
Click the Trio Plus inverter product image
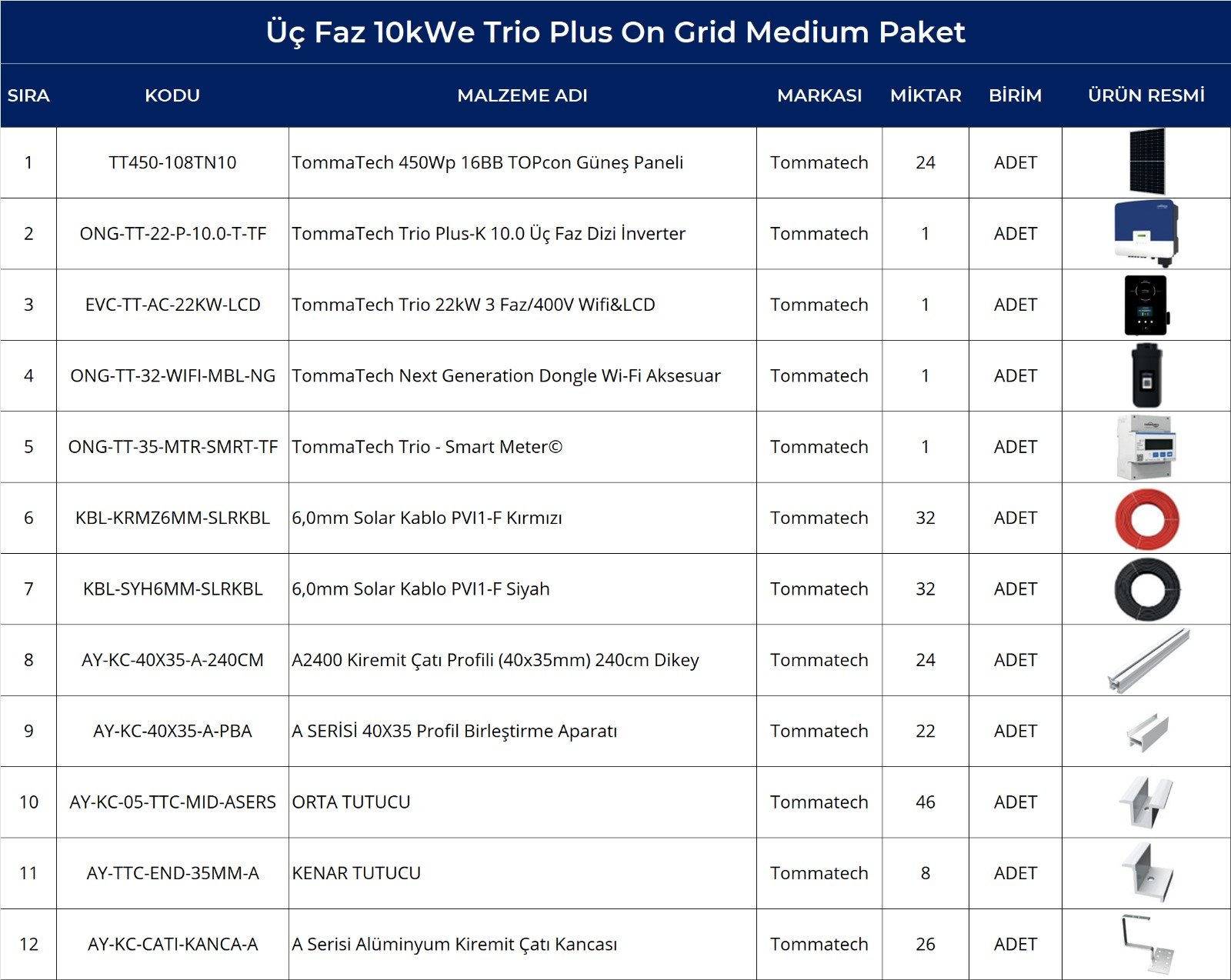point(1146,232)
